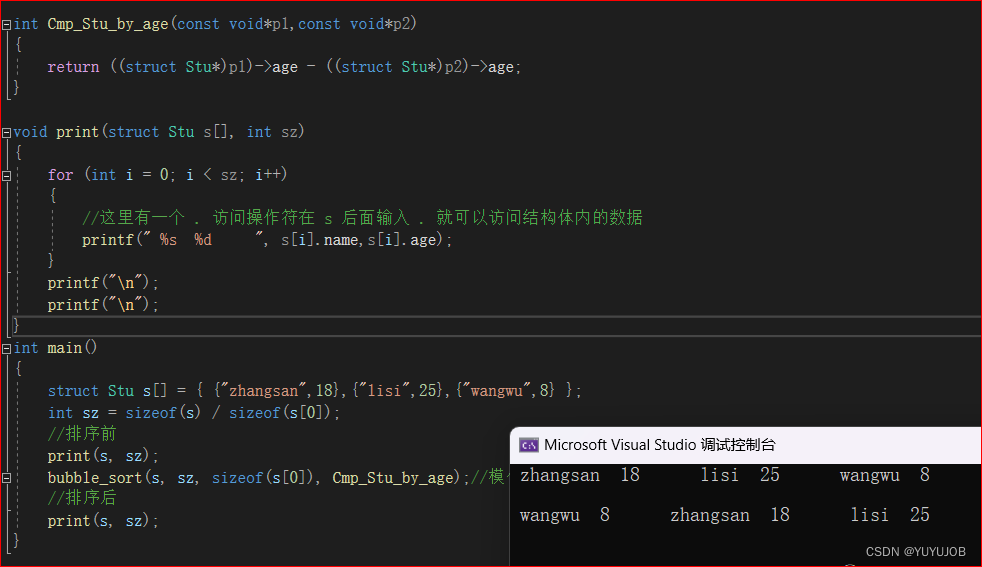The width and height of the screenshot is (982, 567).
Task: Click the //排序前 comment
Action: tap(82, 434)
